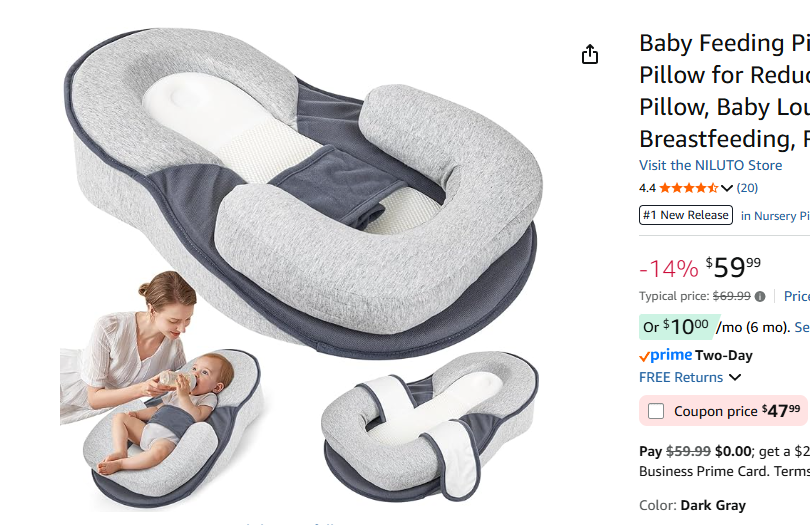This screenshot has width=810, height=525.
Task: Click the share icon above product image
Action: (x=589, y=54)
